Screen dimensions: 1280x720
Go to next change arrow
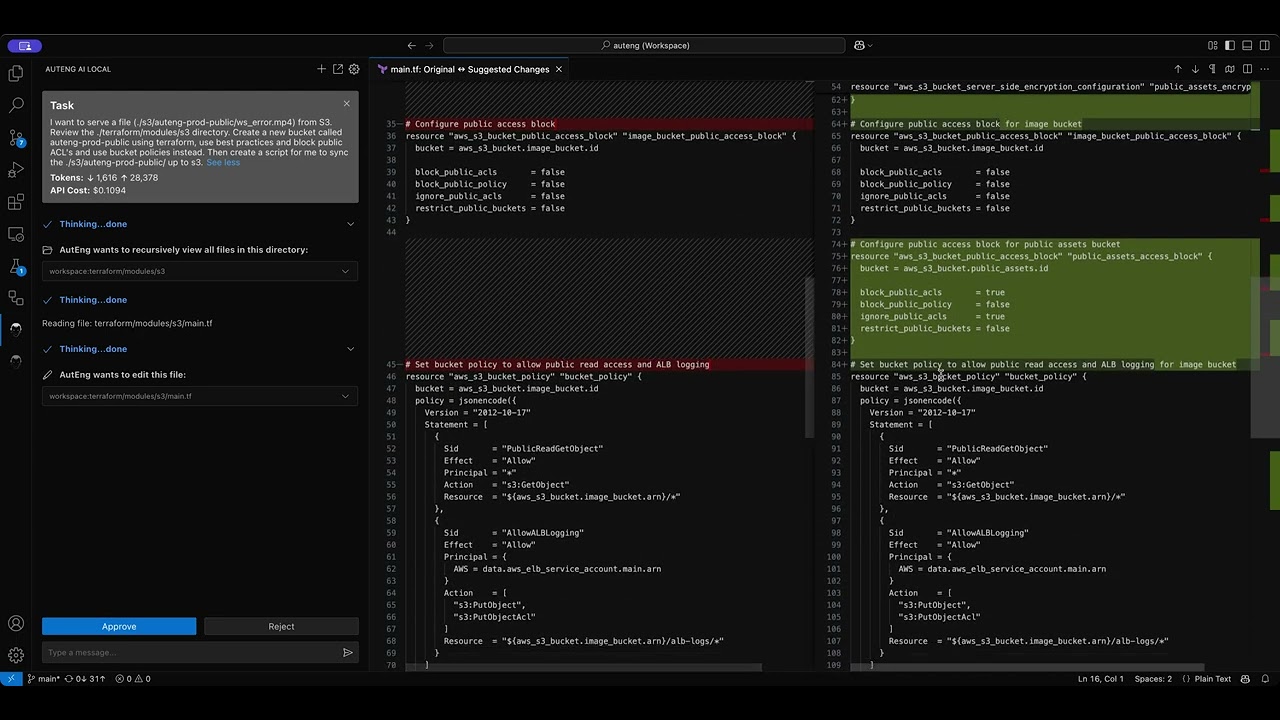click(1195, 69)
